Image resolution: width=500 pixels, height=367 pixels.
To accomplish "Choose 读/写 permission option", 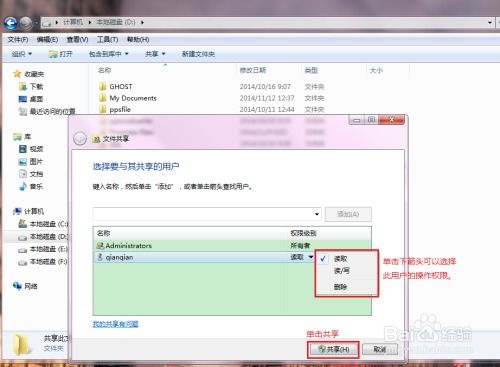I will click(x=342, y=271).
